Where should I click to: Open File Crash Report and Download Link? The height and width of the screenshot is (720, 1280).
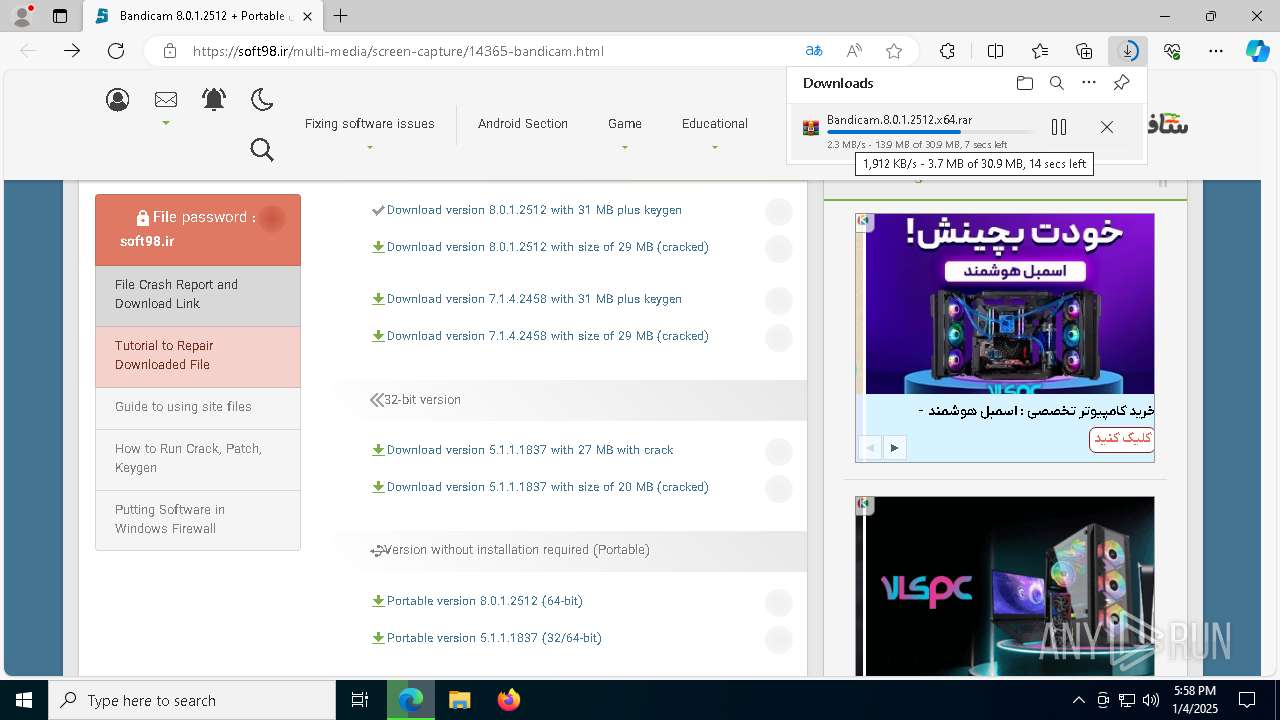(x=198, y=295)
